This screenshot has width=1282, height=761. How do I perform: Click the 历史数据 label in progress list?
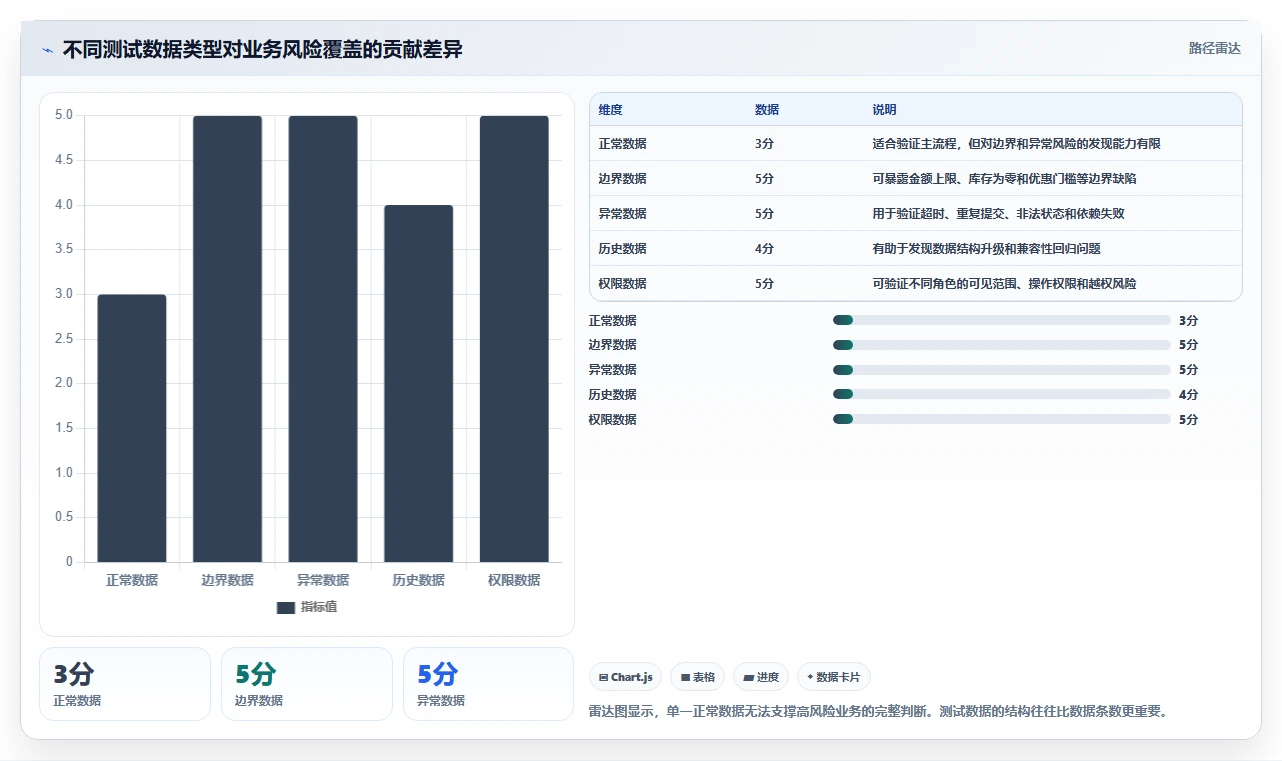point(612,395)
